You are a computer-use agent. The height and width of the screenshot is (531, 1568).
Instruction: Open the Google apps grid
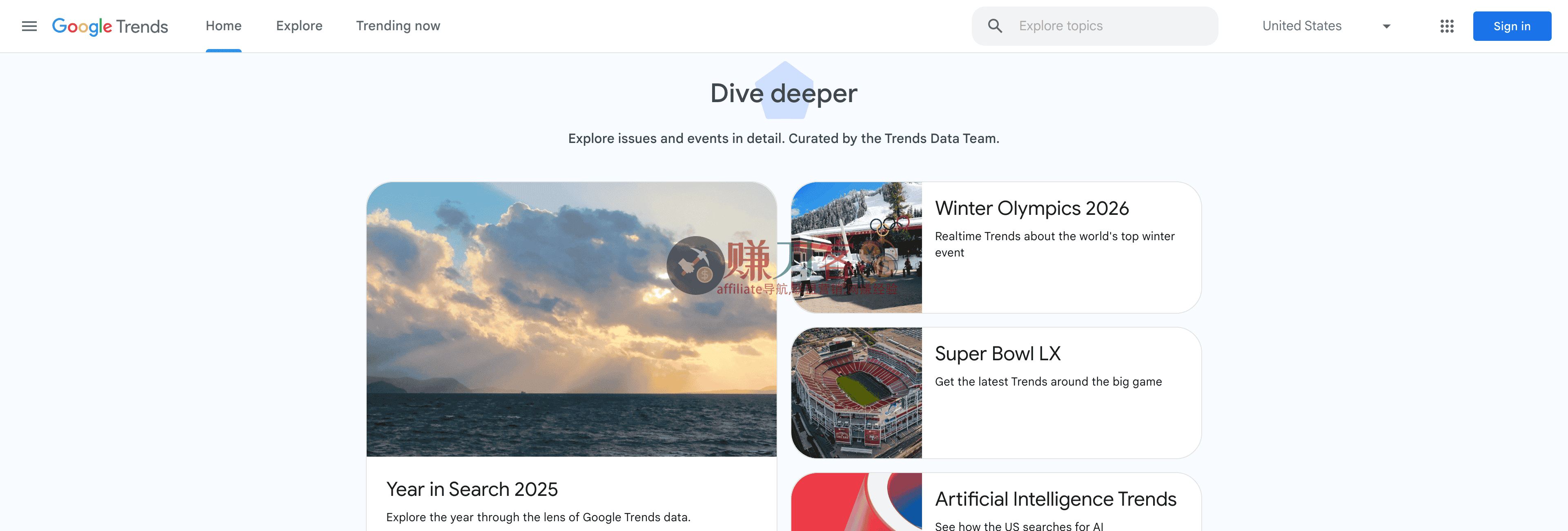coord(1446,26)
